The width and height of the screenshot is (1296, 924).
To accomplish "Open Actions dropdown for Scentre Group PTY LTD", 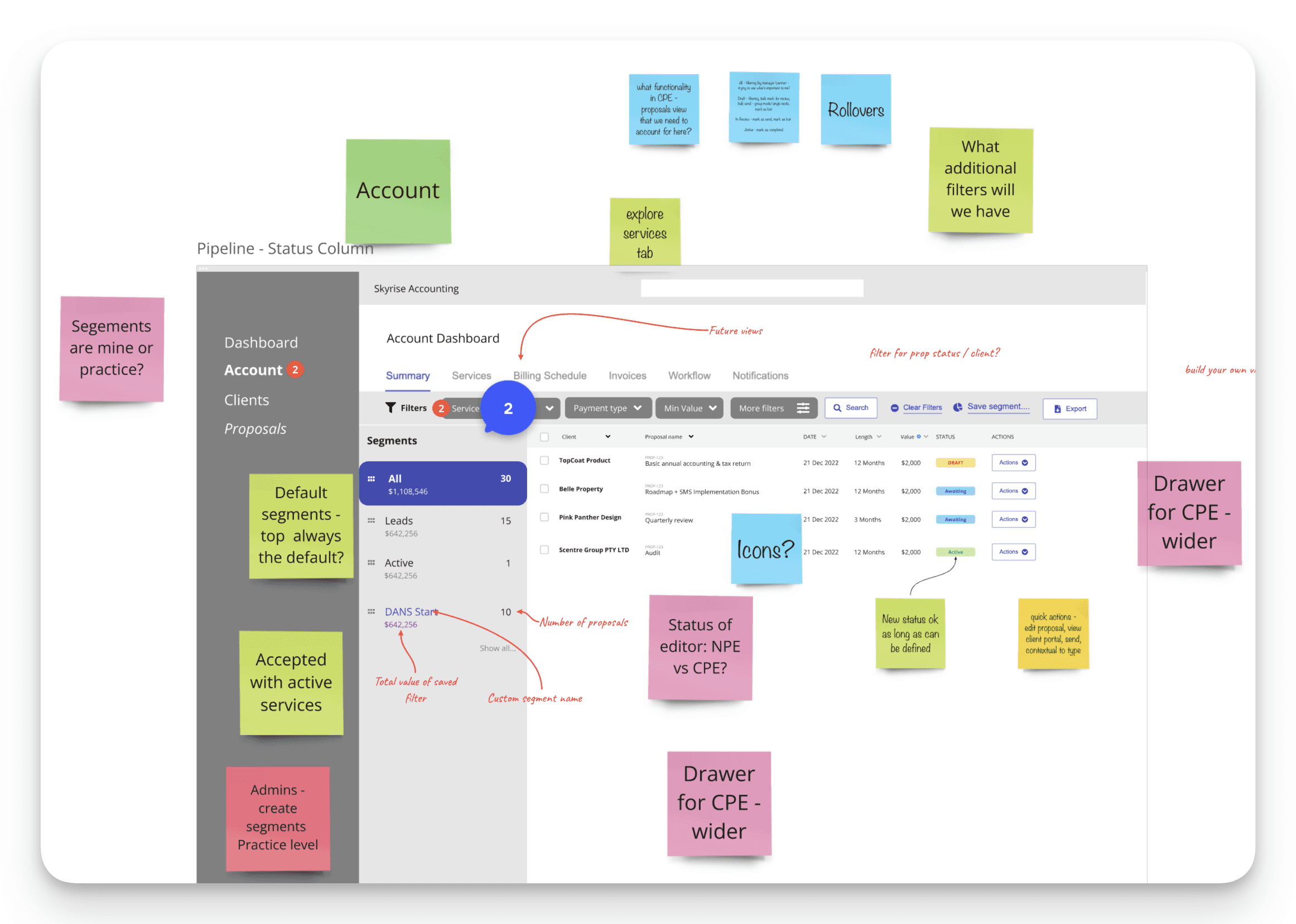I will click(x=1013, y=552).
